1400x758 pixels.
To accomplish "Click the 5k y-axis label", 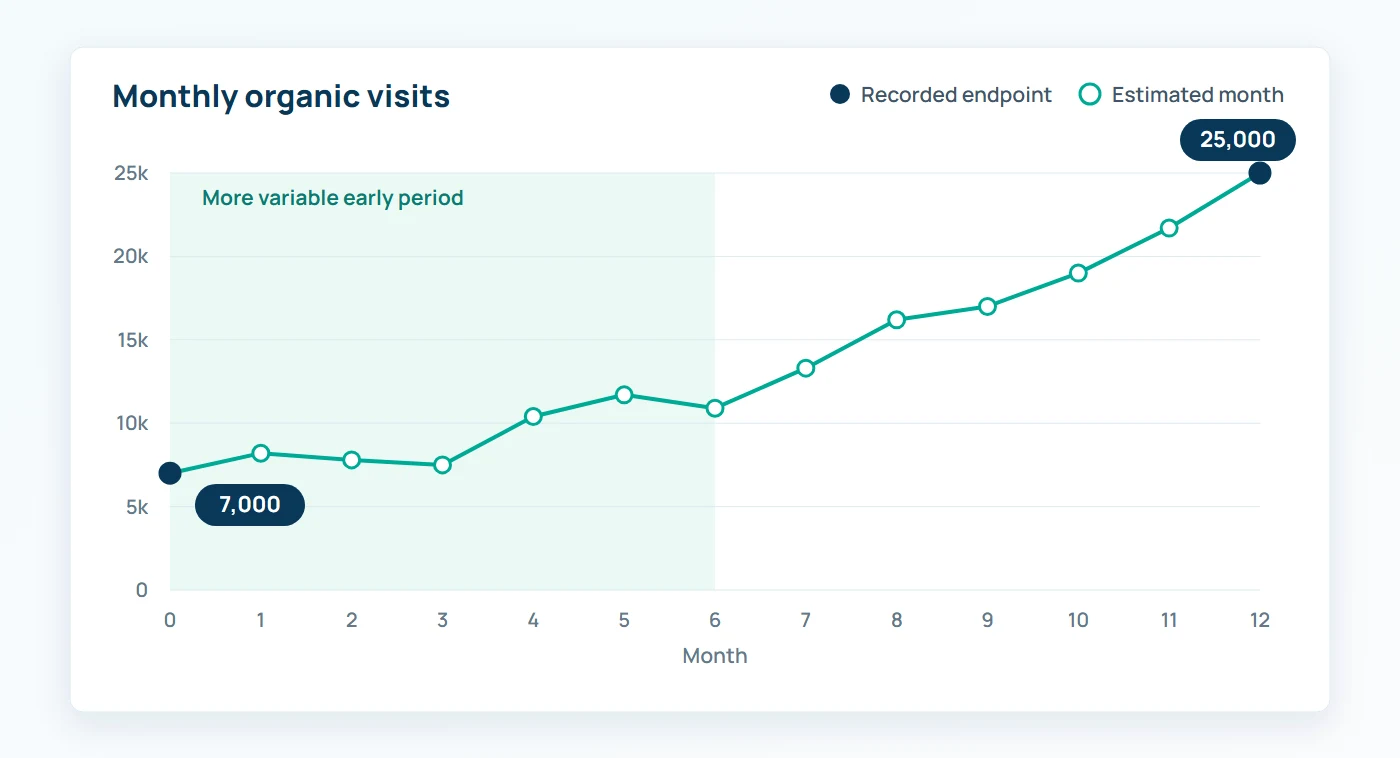I will click(x=136, y=507).
